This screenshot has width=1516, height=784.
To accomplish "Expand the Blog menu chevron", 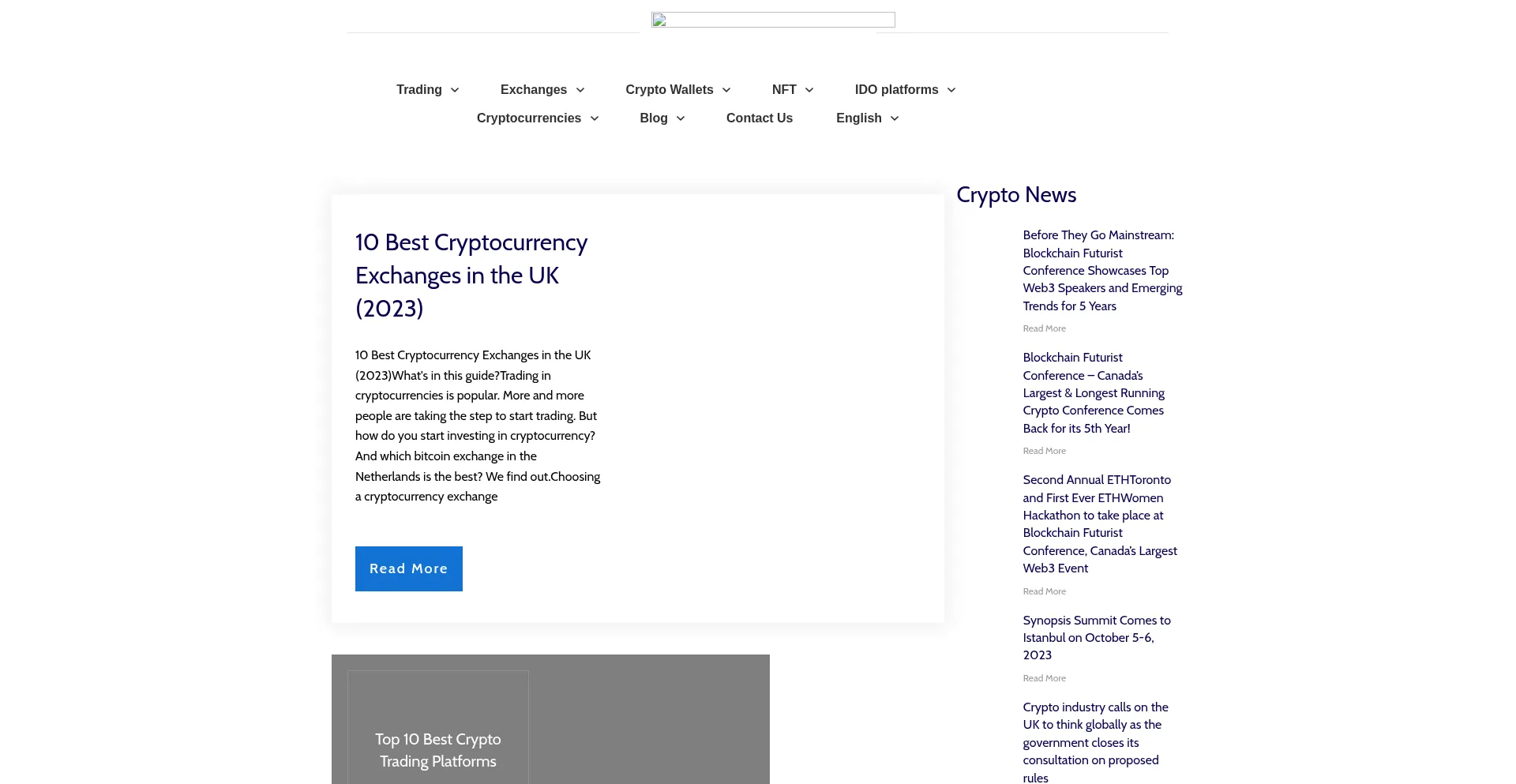I will 681,118.
